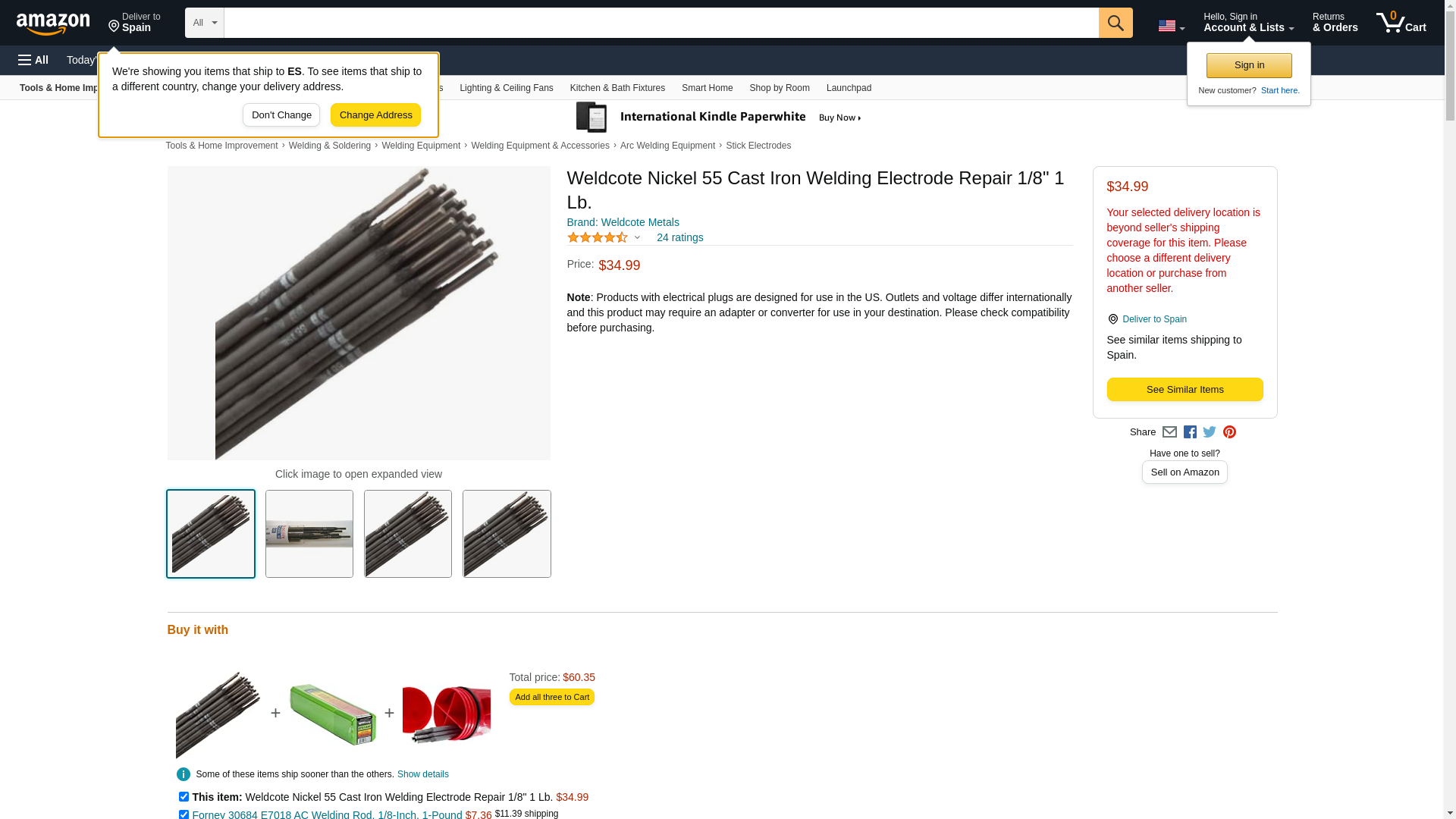Click the Amazon logo
Image resolution: width=1456 pixels, height=819 pixels.
(53, 24)
